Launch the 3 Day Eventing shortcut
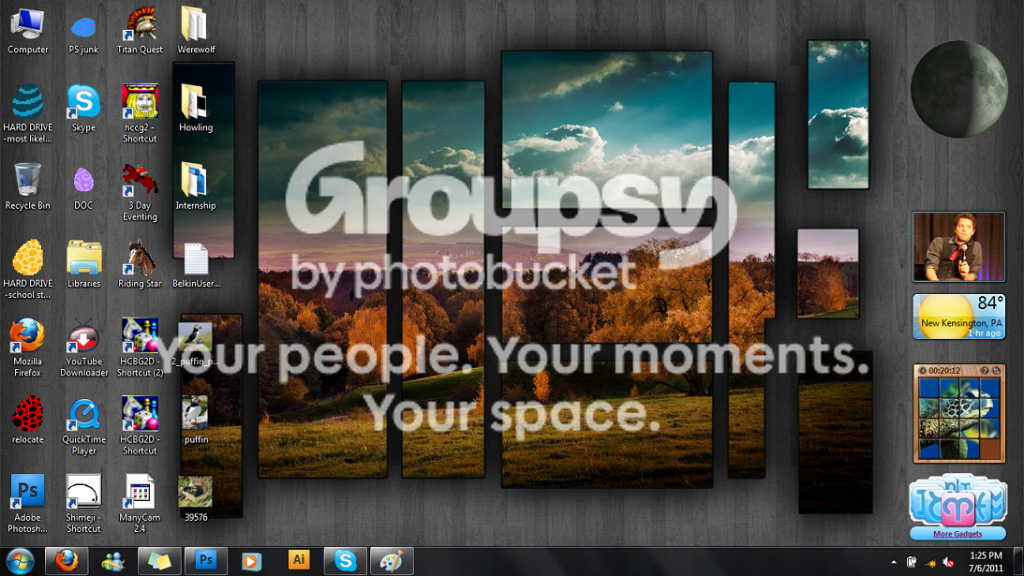The image size is (1024, 576). click(x=140, y=192)
